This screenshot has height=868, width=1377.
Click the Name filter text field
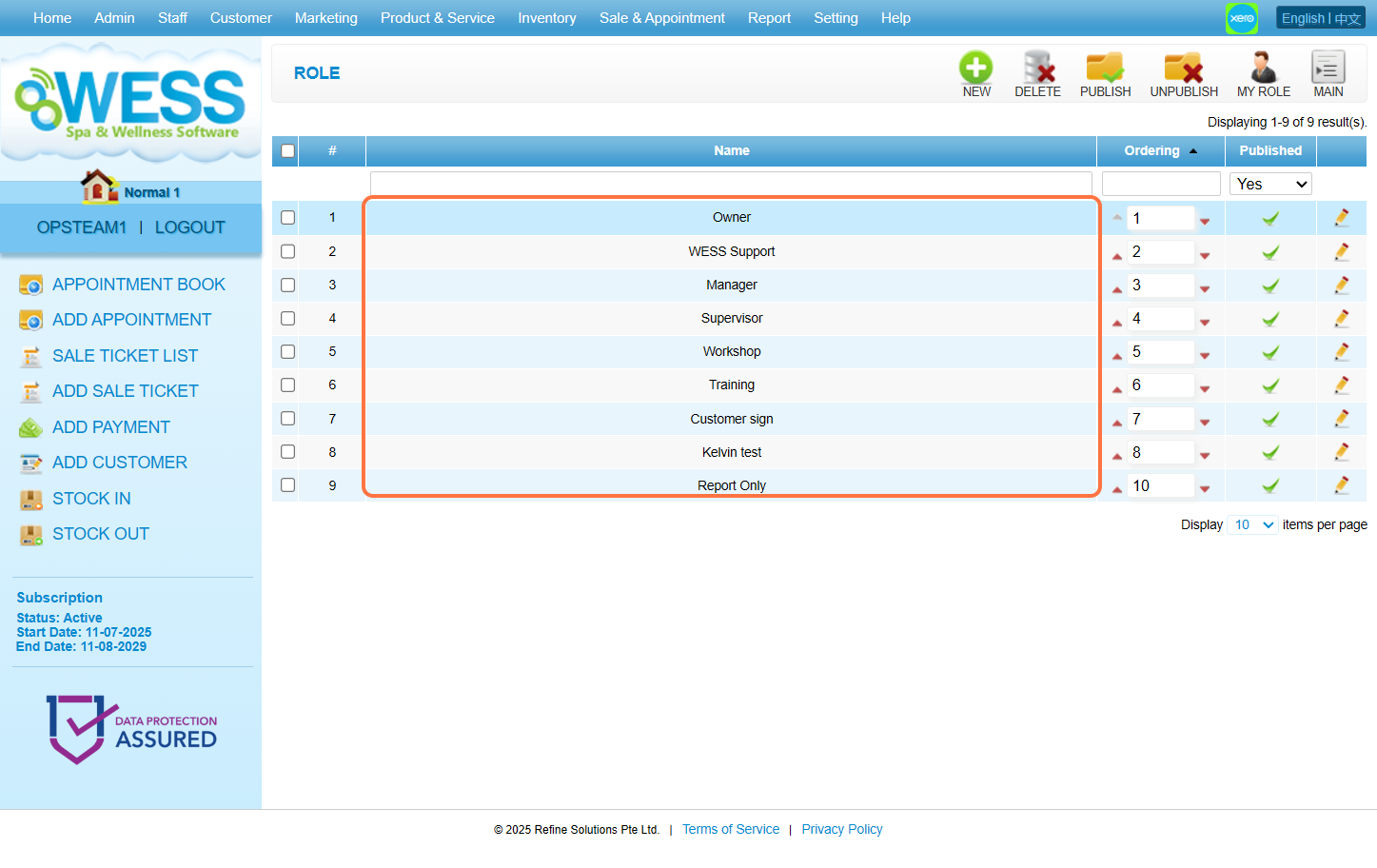pos(730,184)
